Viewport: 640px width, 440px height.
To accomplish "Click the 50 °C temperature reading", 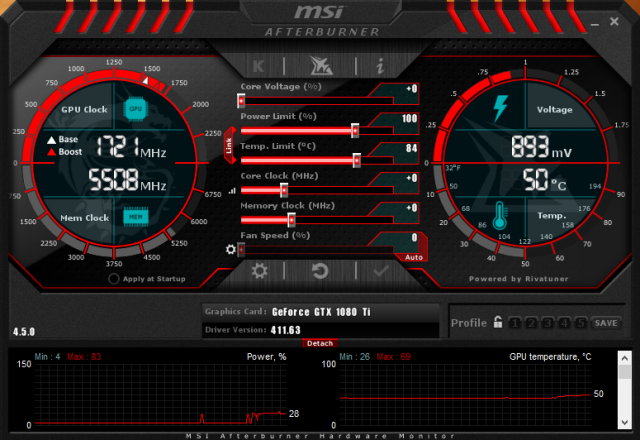I will point(544,180).
